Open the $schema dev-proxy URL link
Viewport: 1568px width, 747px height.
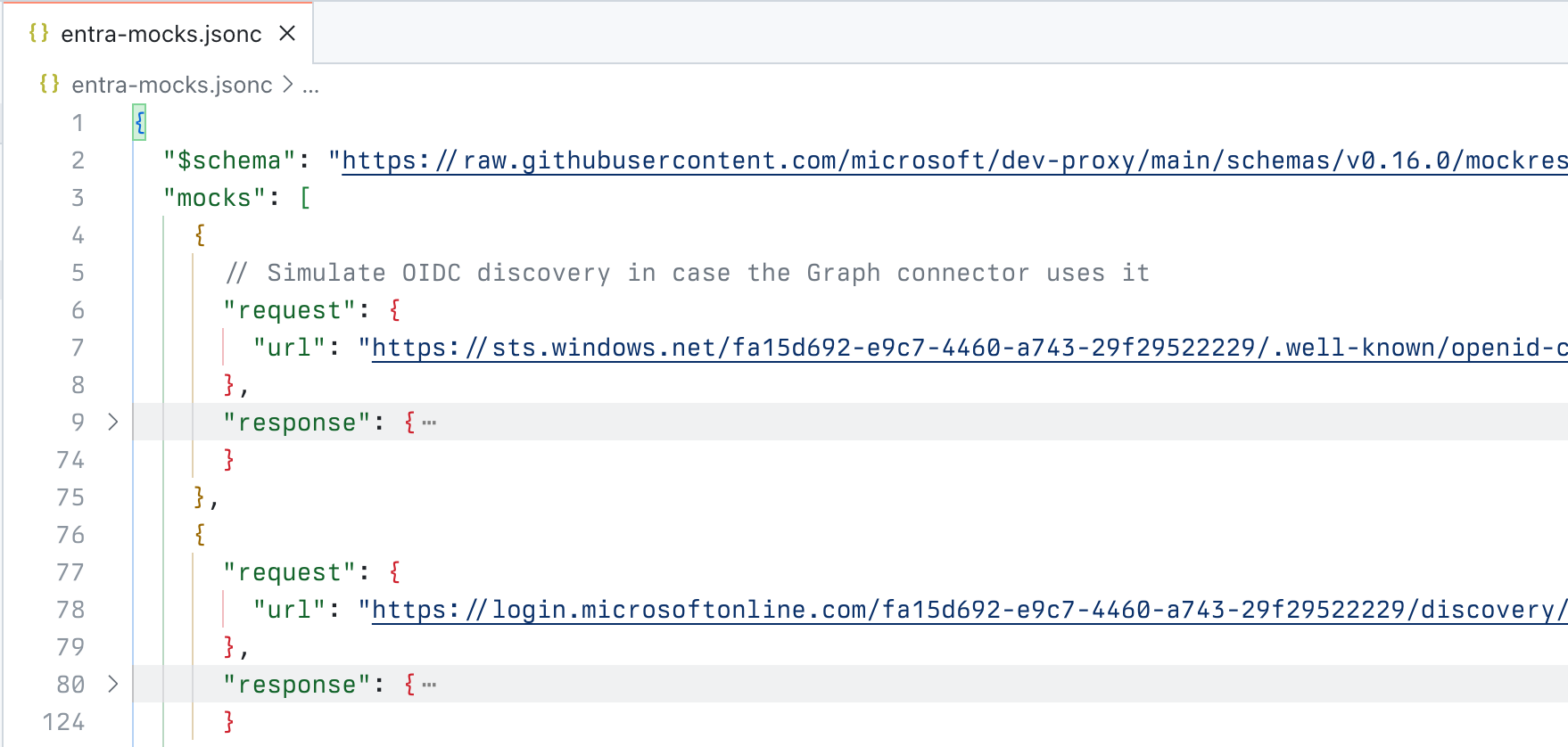click(x=714, y=160)
